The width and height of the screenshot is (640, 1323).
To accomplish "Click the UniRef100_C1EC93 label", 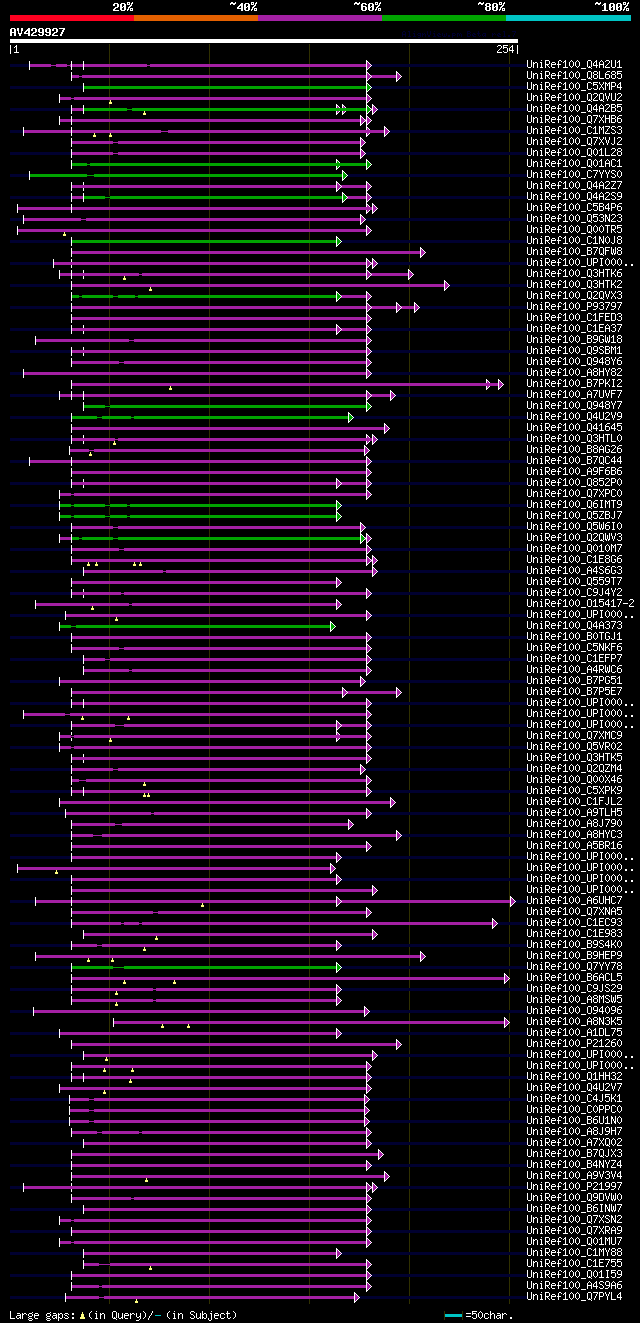I will [x=575, y=922].
